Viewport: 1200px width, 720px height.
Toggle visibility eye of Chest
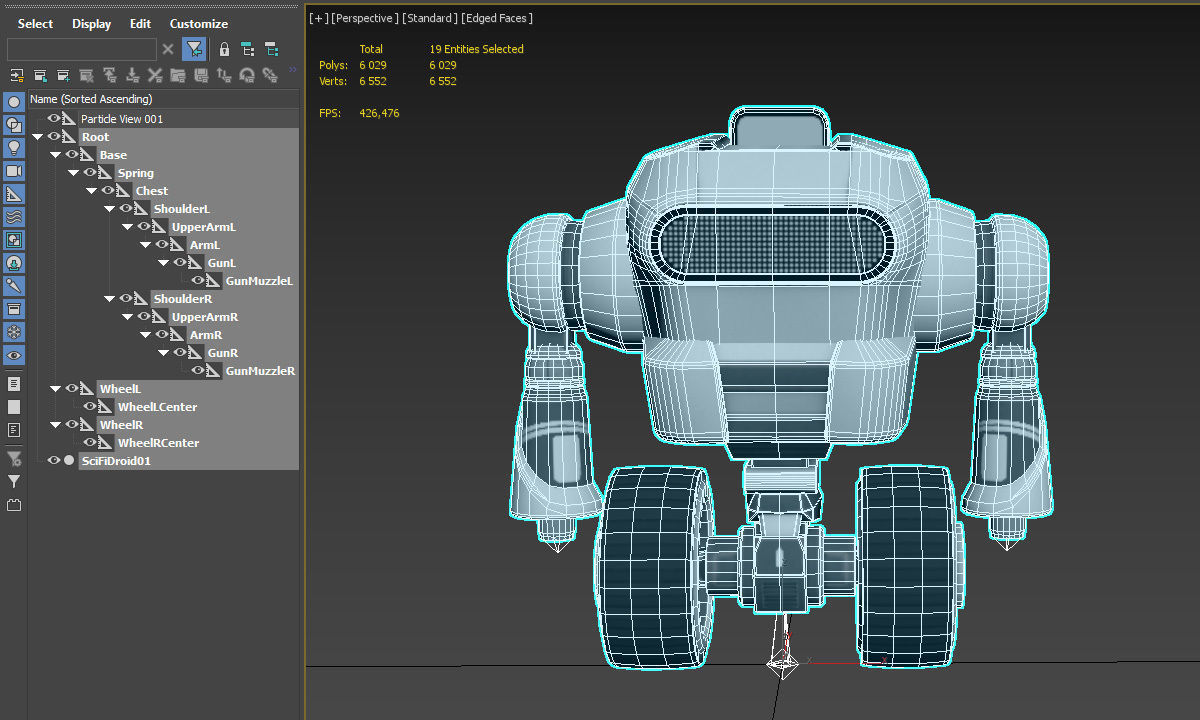click(108, 191)
